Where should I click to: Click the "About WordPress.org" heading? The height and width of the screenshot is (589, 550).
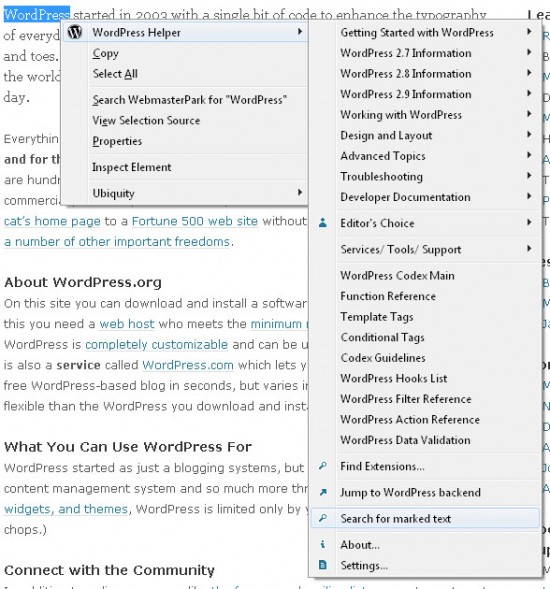click(x=83, y=282)
